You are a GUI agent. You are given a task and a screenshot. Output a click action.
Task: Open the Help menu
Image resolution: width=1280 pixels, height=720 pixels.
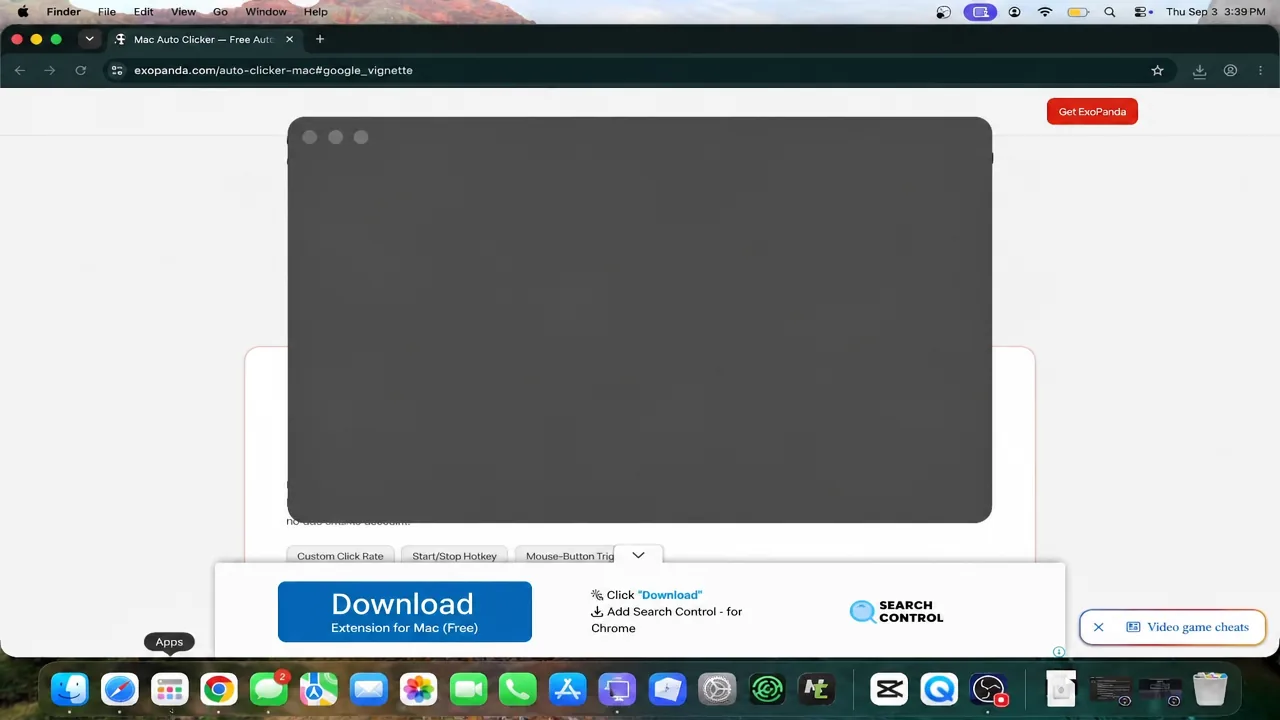pyautogui.click(x=315, y=12)
